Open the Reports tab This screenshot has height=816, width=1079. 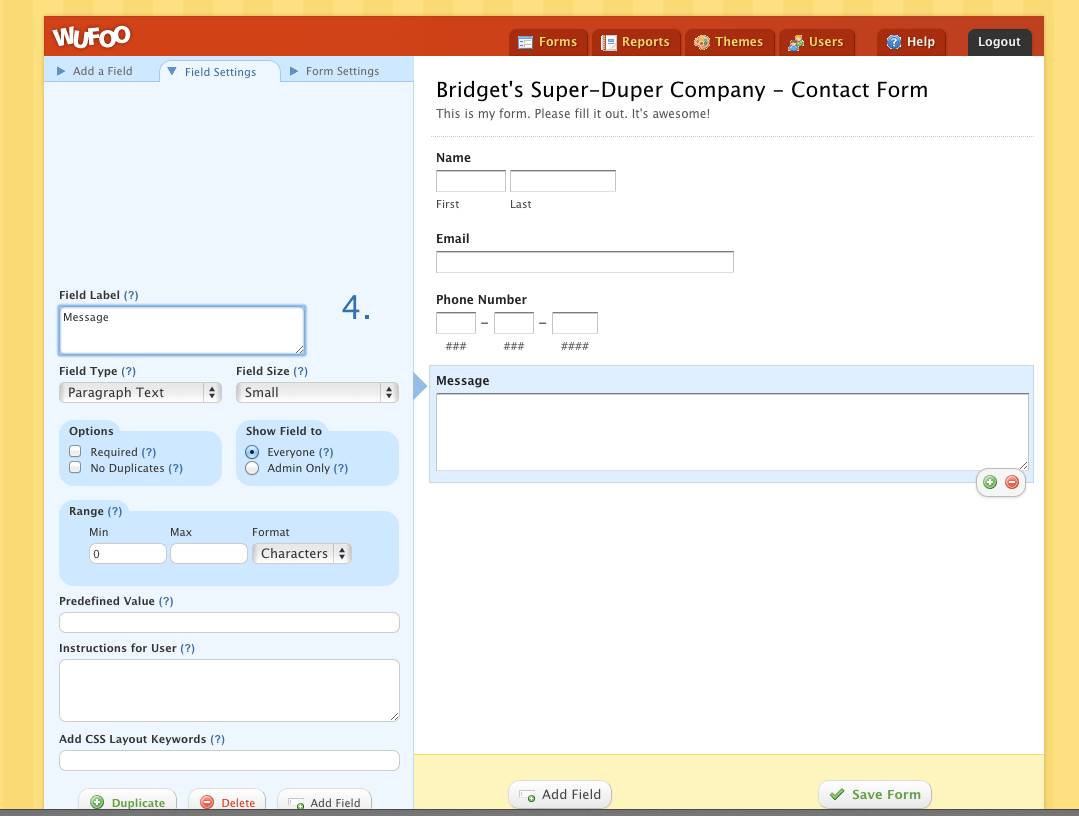(x=636, y=42)
